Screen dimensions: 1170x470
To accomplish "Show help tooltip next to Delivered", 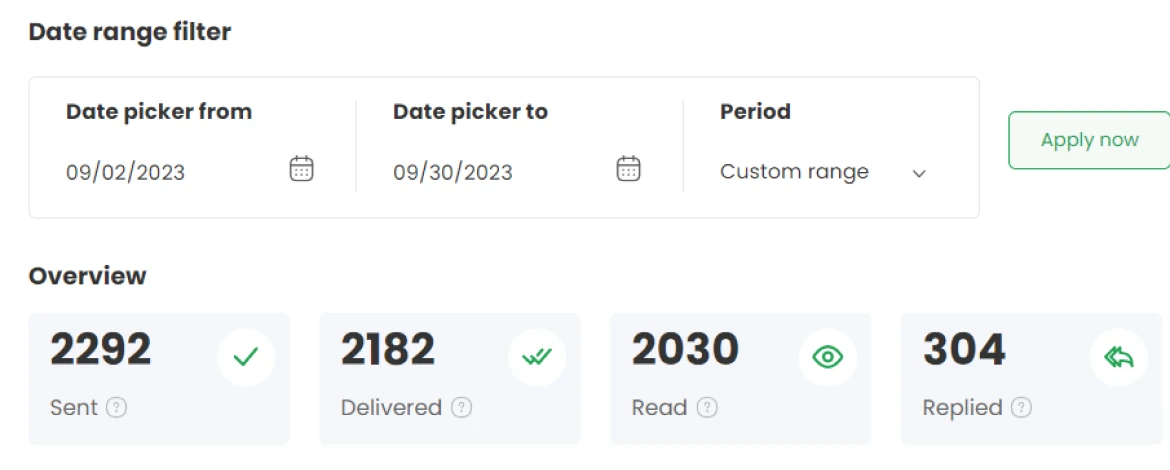I will [x=462, y=408].
